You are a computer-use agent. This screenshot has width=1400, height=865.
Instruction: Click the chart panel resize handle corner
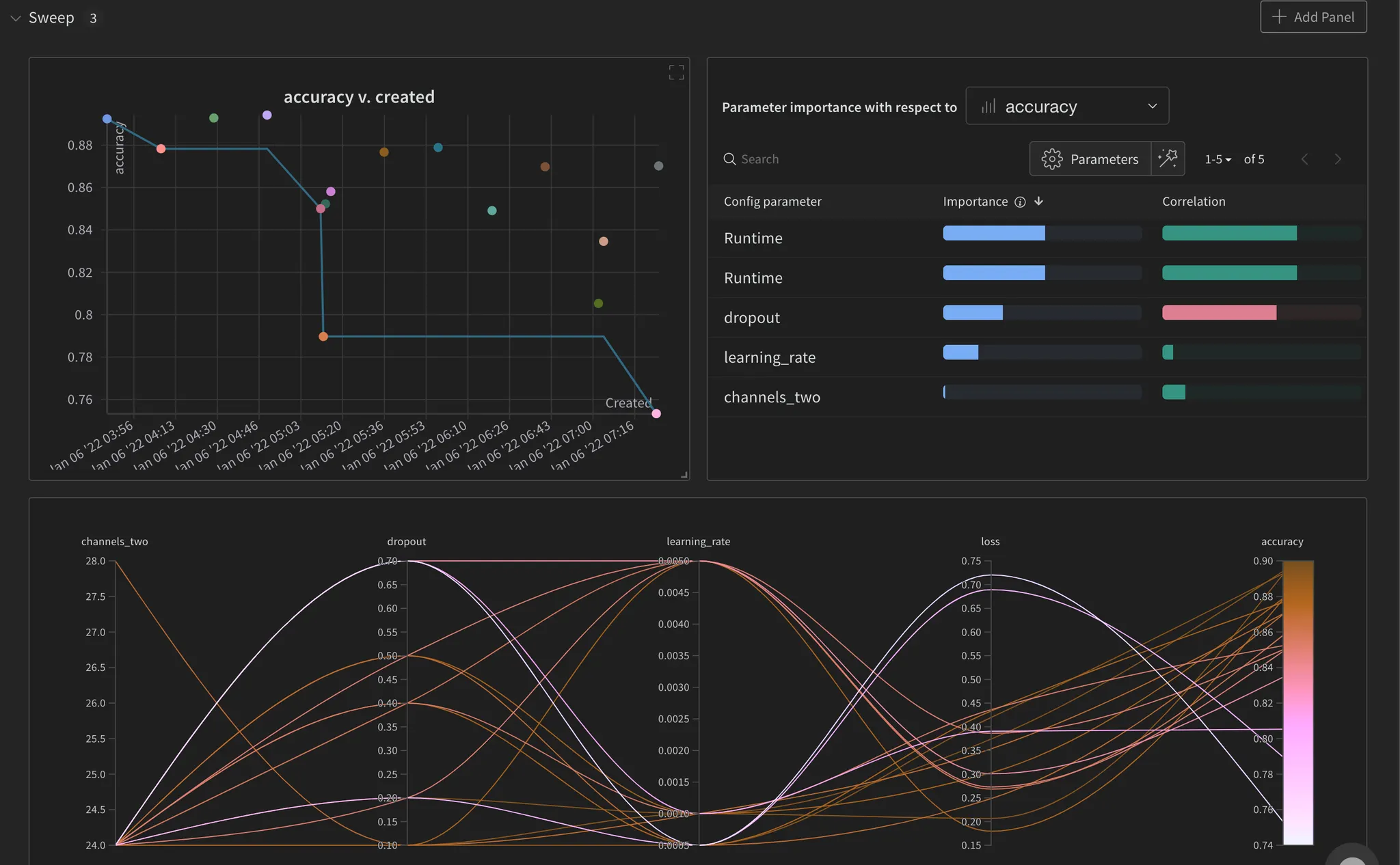684,475
